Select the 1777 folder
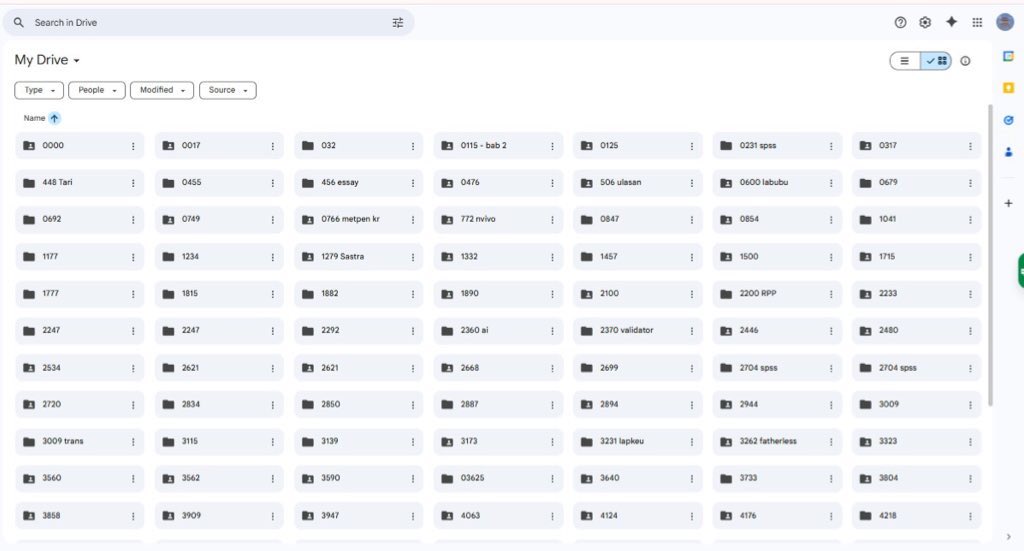This screenshot has height=551, width=1024. (80, 294)
